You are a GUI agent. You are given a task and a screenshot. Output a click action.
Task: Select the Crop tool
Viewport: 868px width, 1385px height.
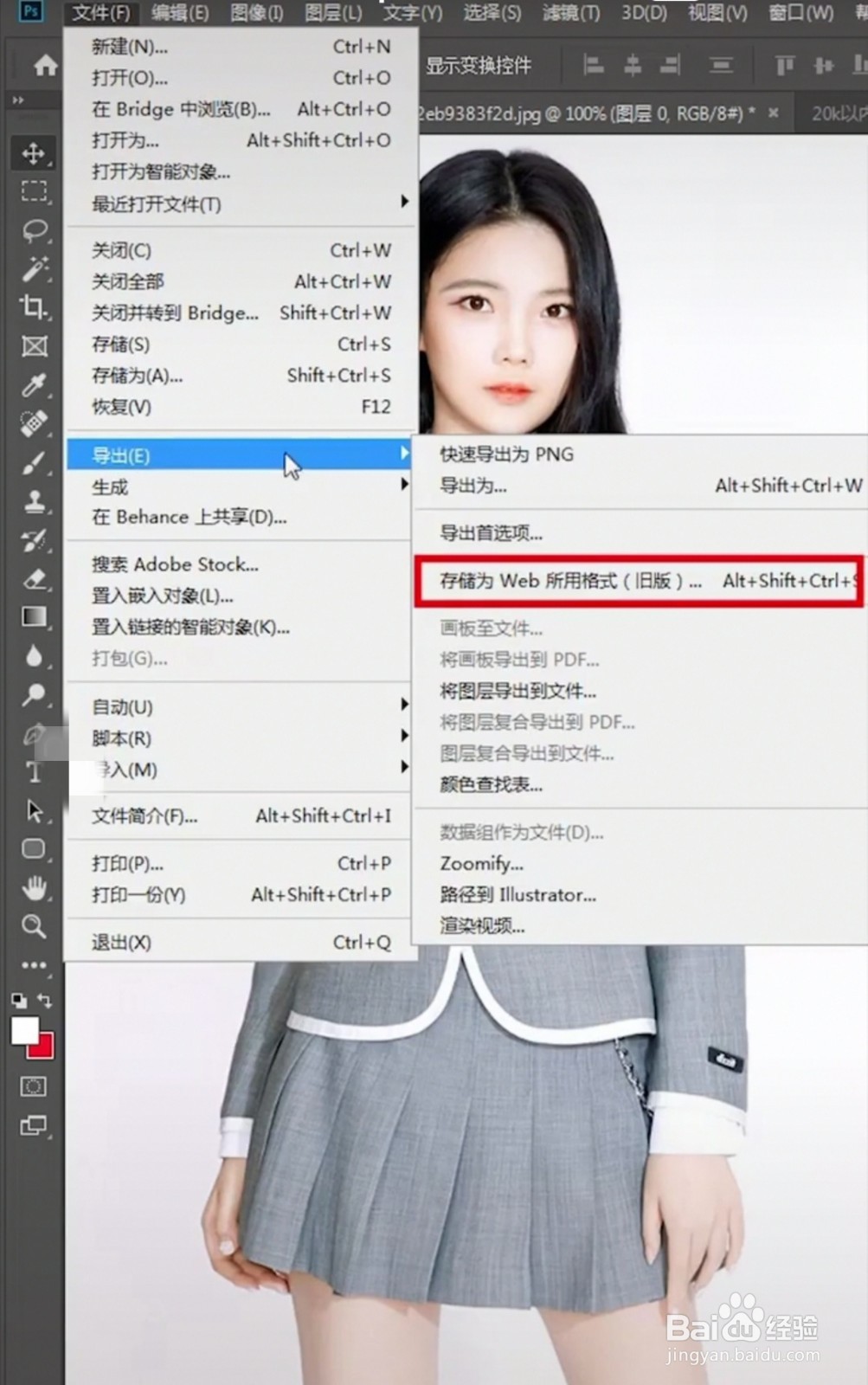[34, 307]
